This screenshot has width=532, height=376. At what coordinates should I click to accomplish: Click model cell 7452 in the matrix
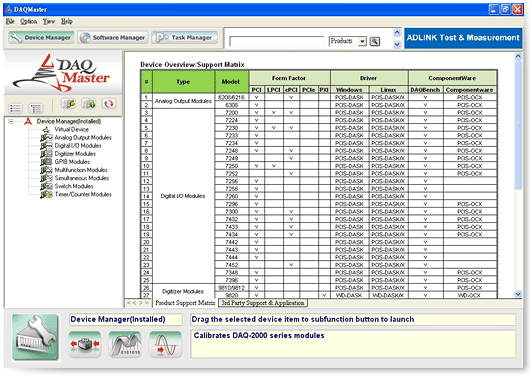click(232, 265)
